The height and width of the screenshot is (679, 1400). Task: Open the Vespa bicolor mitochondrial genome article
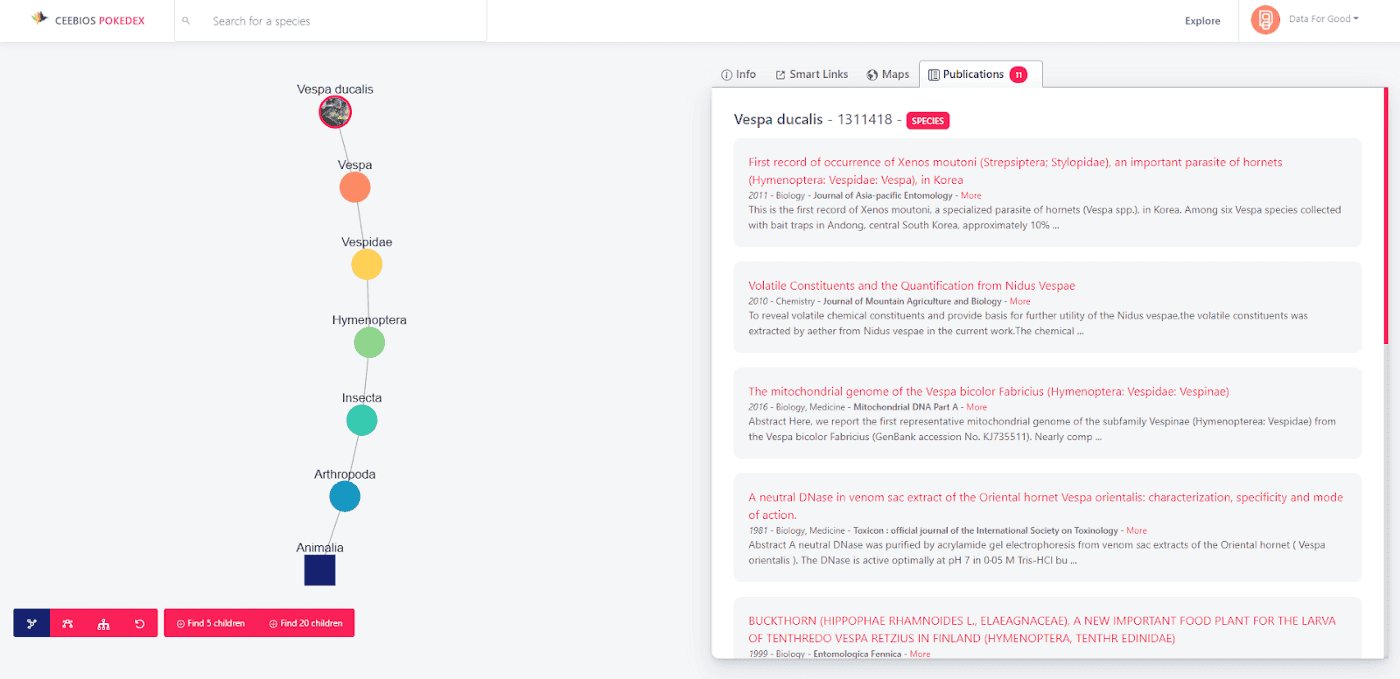988,391
